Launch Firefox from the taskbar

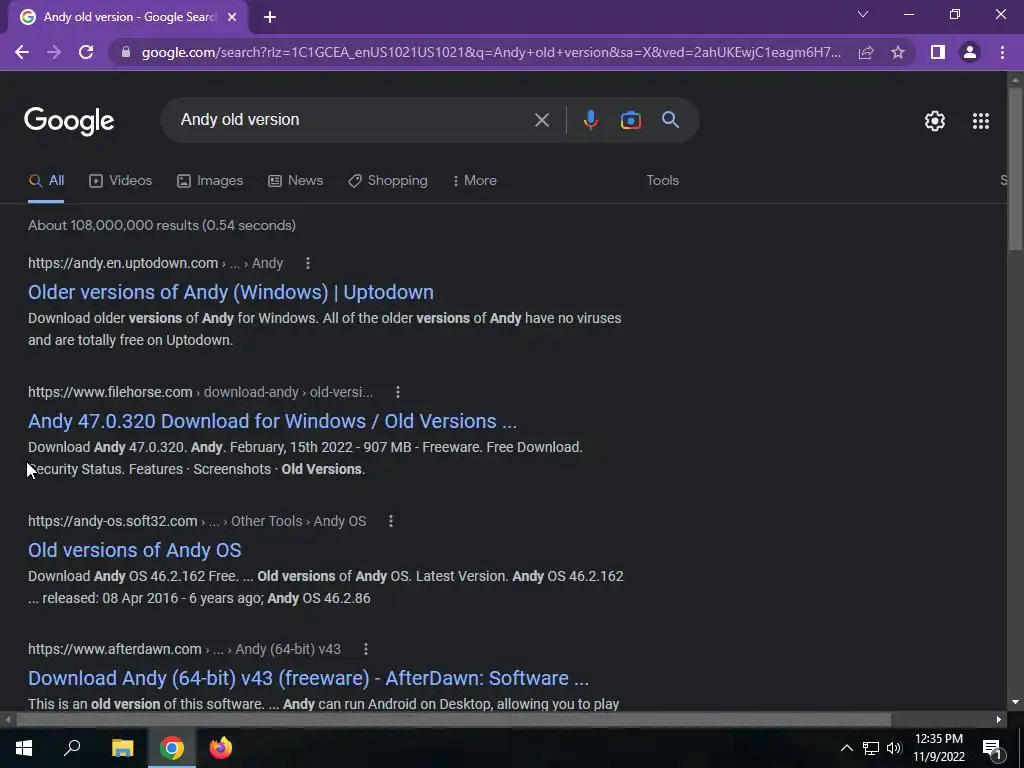click(x=221, y=748)
